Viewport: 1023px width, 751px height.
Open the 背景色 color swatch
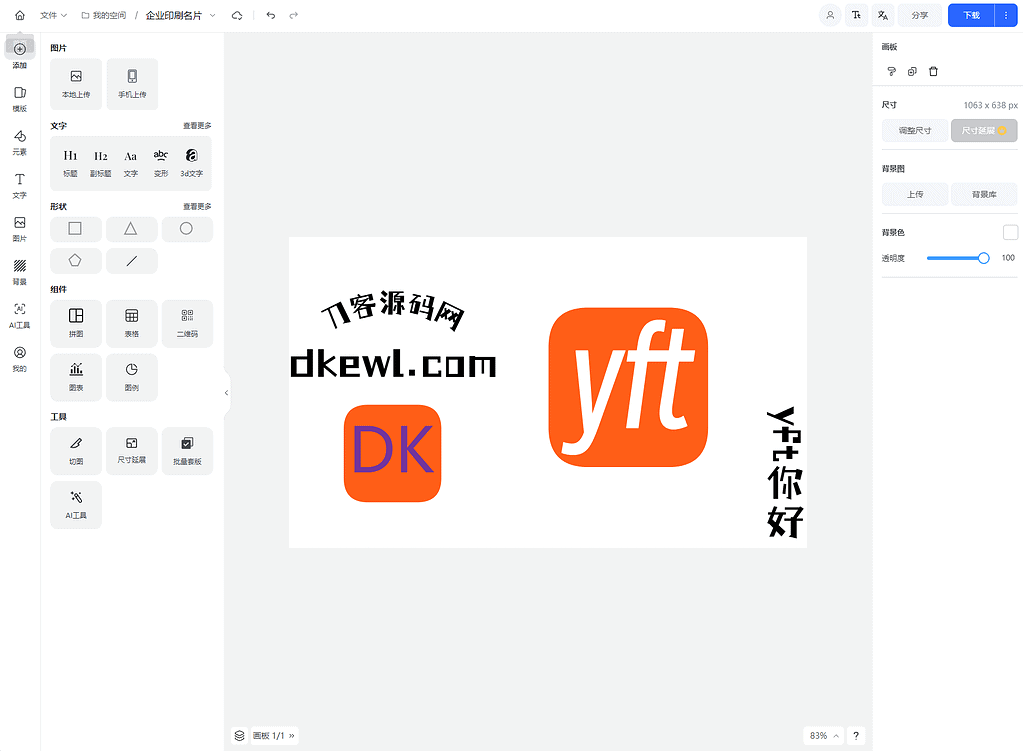tap(1010, 232)
